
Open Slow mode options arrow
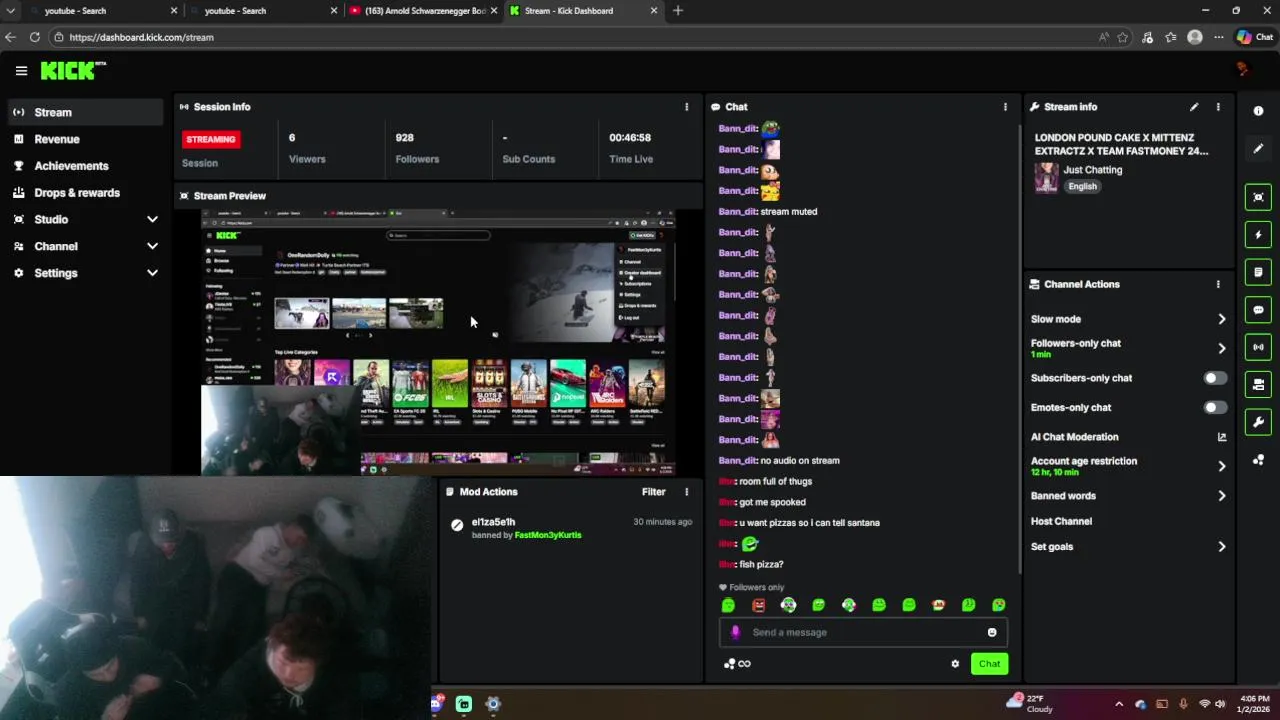(x=1221, y=319)
